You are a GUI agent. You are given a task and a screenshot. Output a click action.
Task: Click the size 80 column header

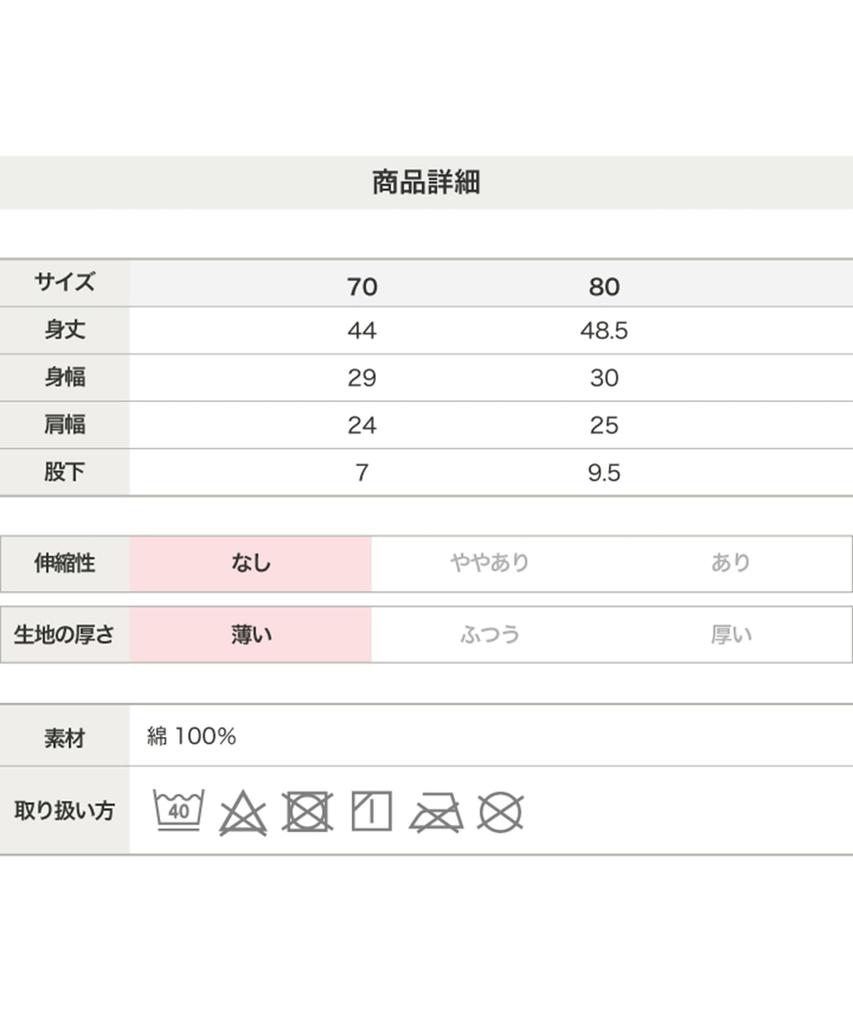click(x=604, y=287)
